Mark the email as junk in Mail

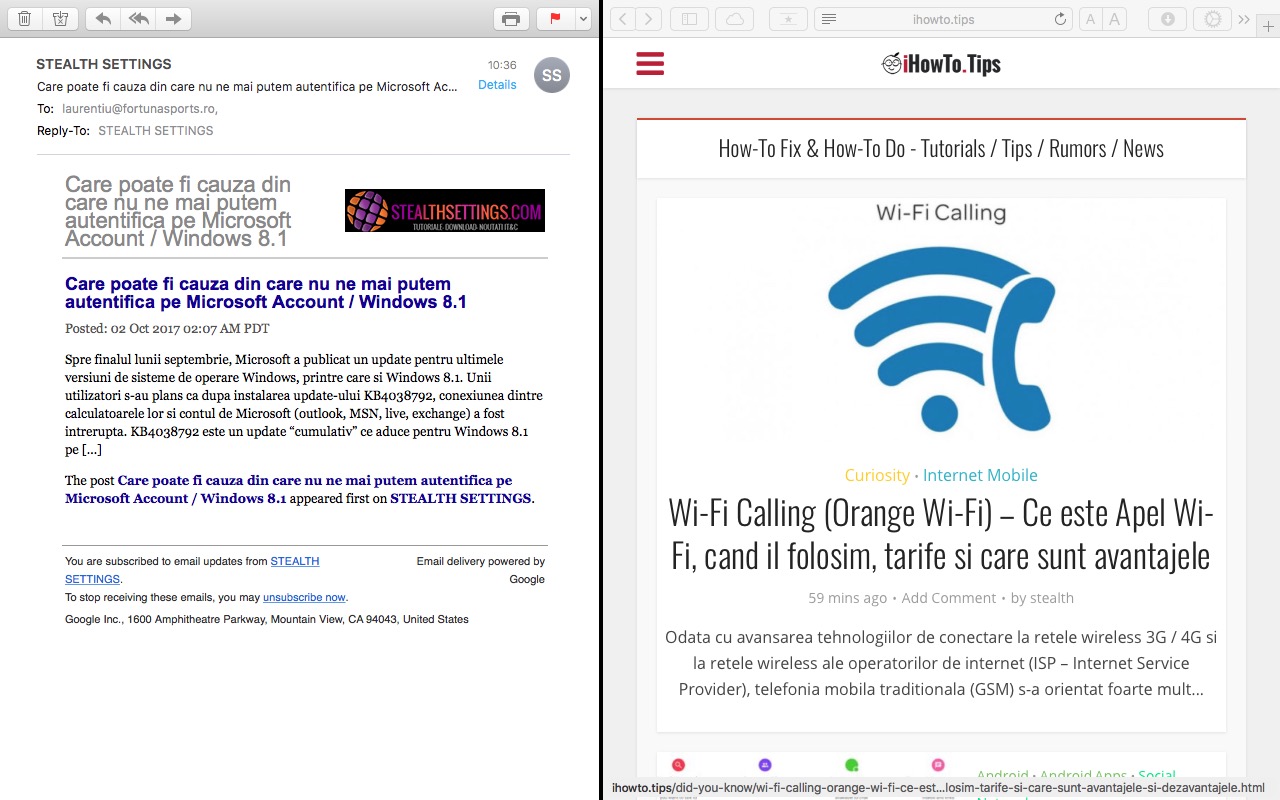click(60, 19)
